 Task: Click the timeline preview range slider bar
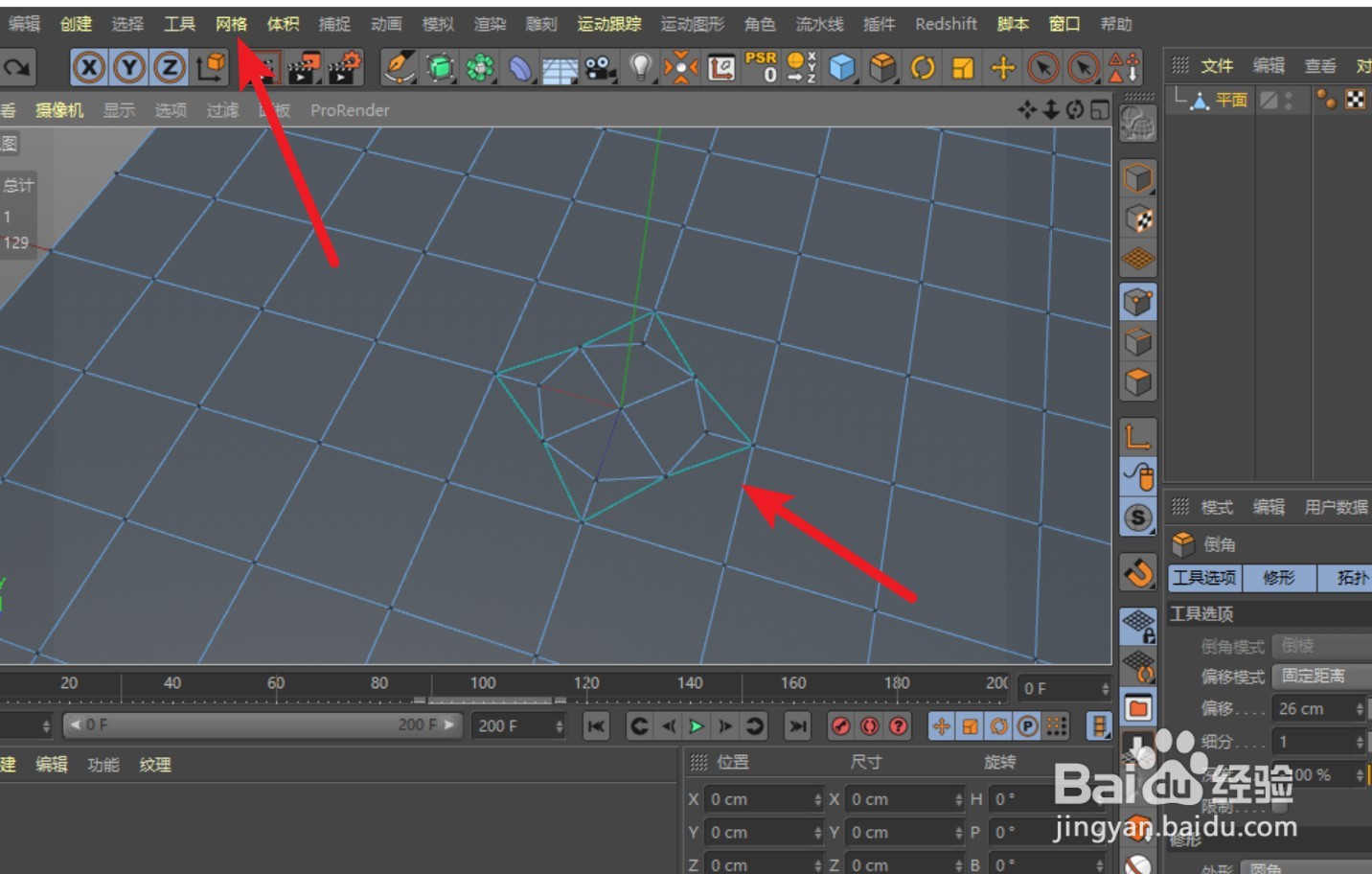[x=263, y=725]
